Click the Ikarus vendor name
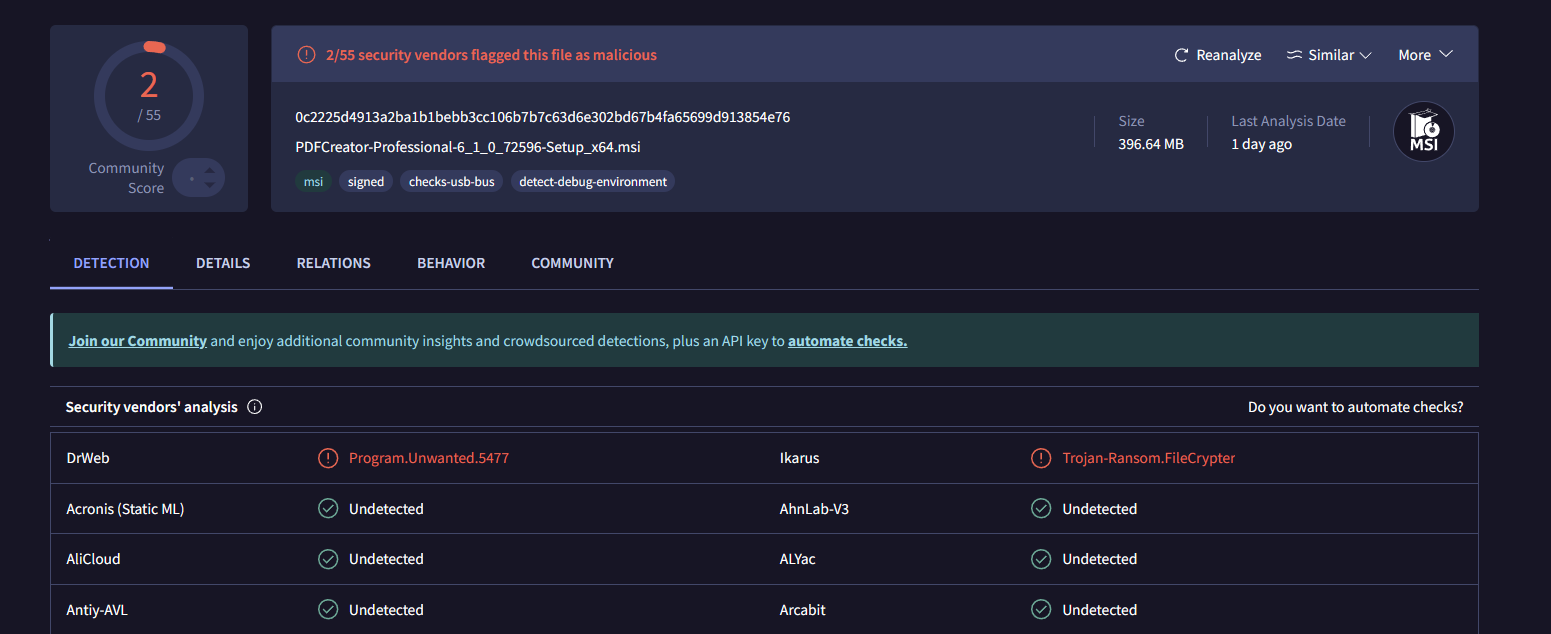Viewport: 1551px width, 634px height. coord(799,458)
